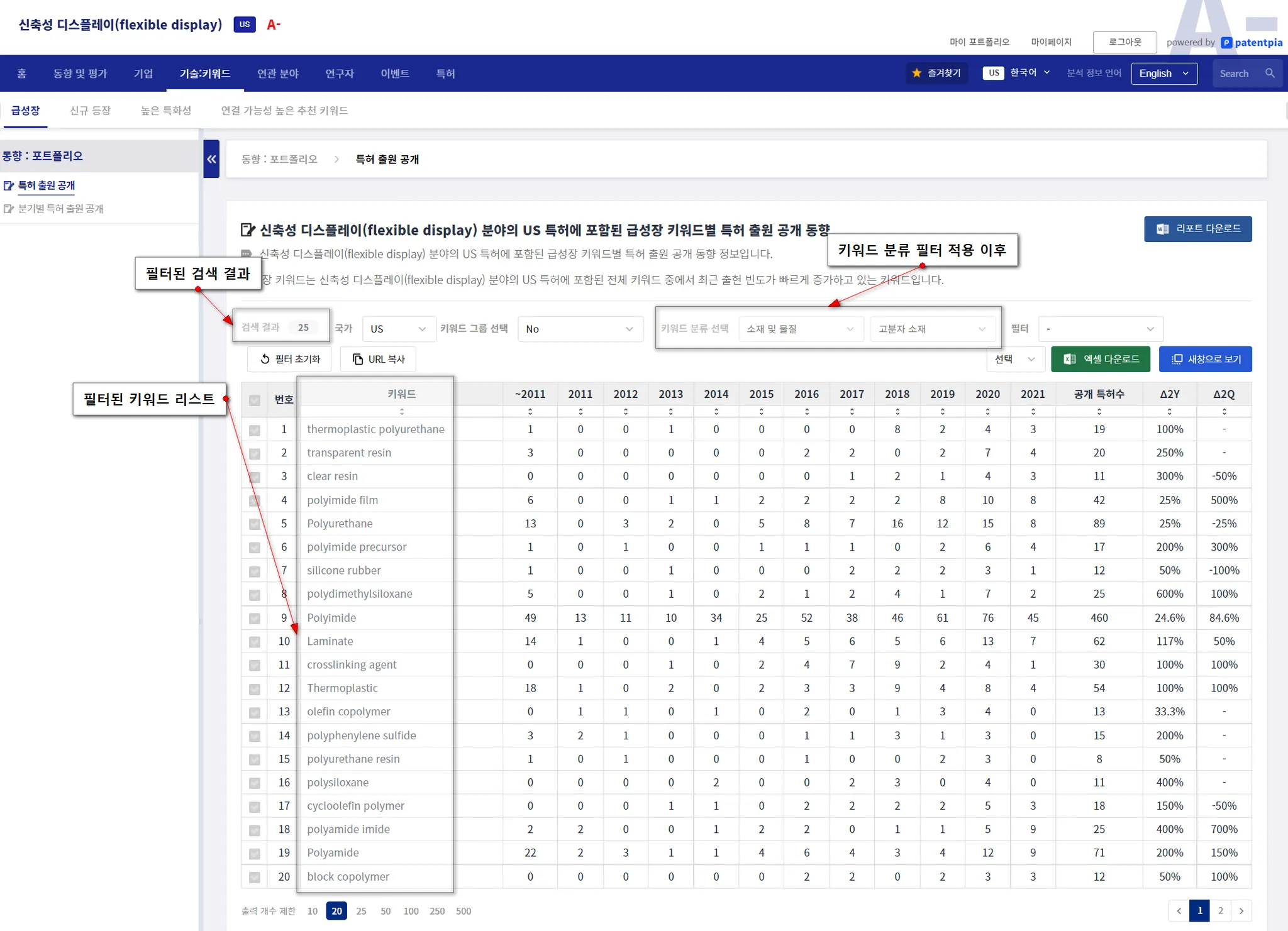Switch to the 신규 등장 tab
1288x931 pixels.
(90, 111)
